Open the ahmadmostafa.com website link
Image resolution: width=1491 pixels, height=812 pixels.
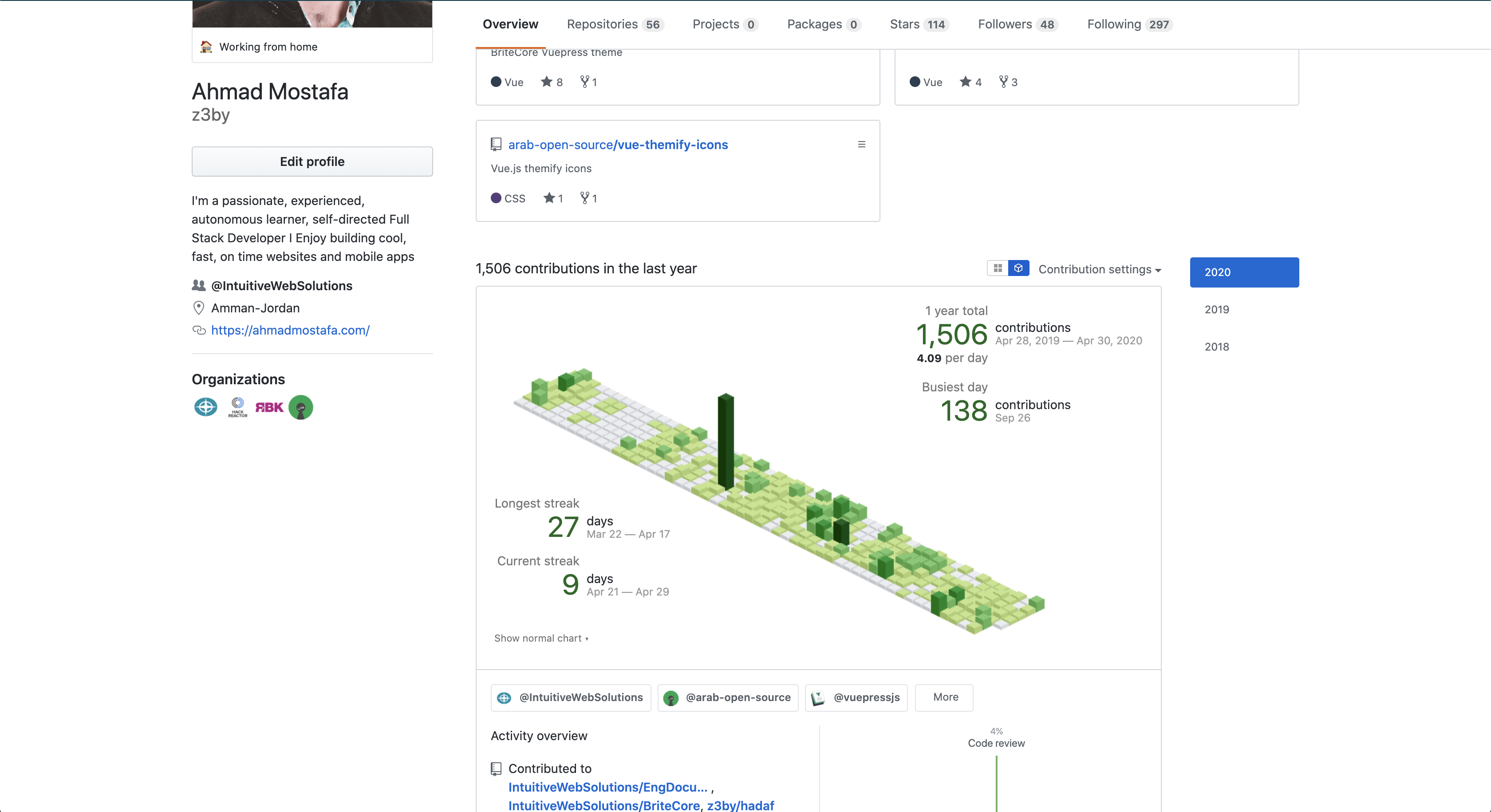pos(290,330)
